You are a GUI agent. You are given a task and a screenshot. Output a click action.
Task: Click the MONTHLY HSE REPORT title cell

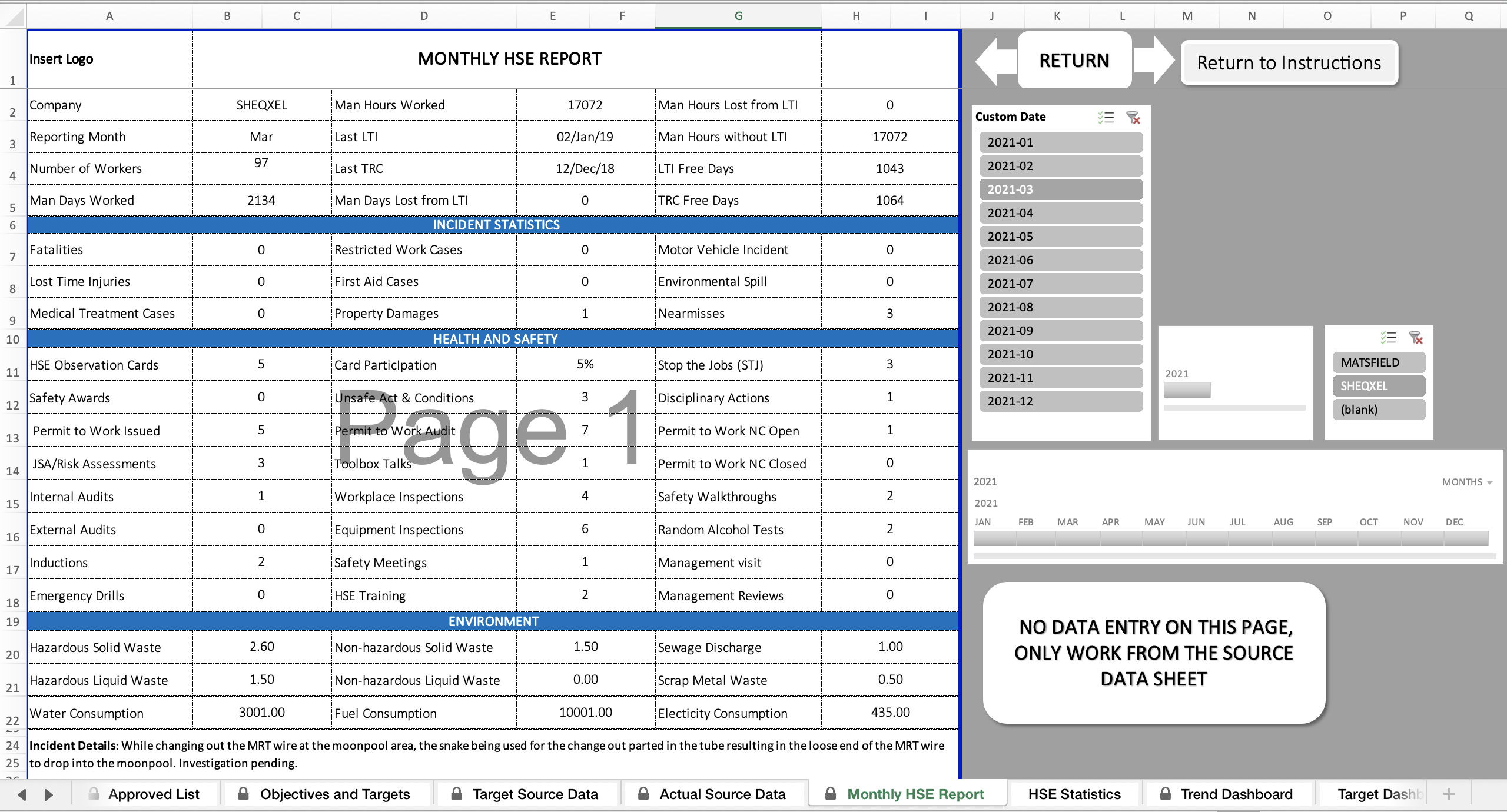pos(507,59)
